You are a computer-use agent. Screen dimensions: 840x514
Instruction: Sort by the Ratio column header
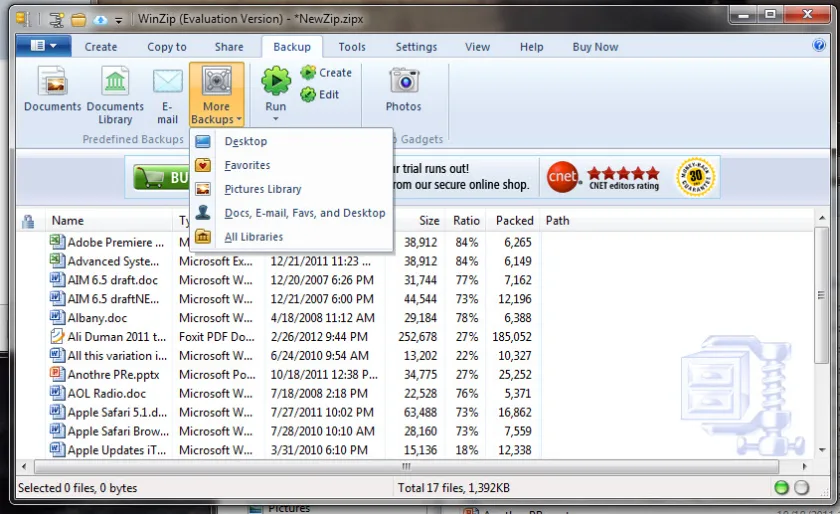pos(466,221)
